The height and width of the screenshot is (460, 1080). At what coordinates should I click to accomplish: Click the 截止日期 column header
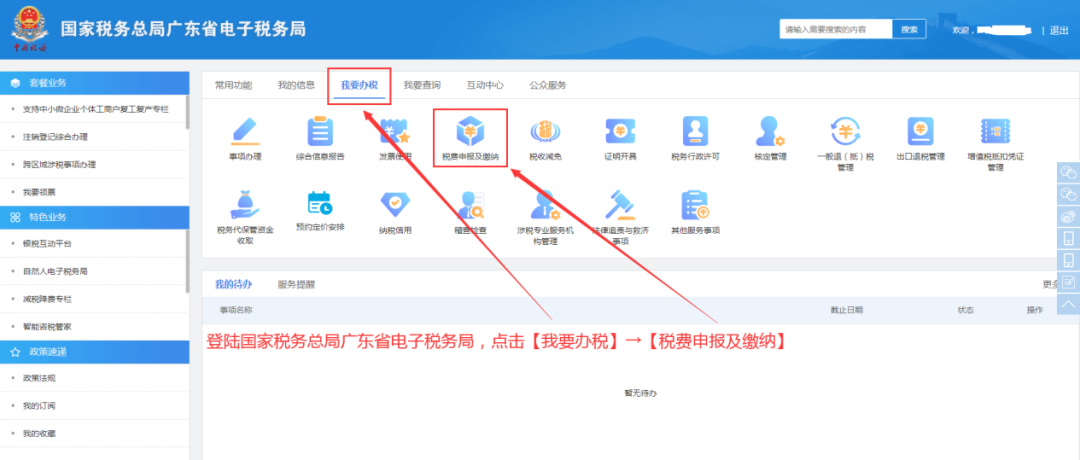(847, 310)
